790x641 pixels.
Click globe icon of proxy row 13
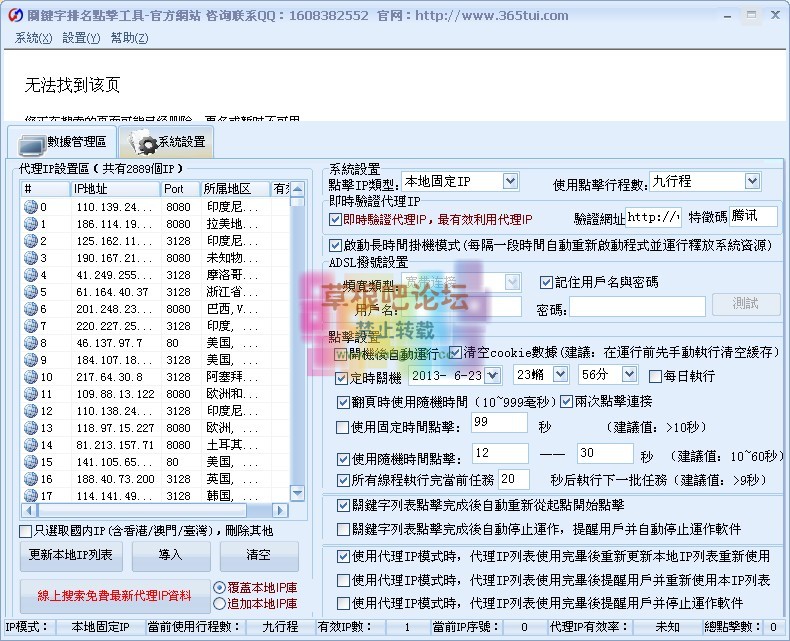[31, 428]
